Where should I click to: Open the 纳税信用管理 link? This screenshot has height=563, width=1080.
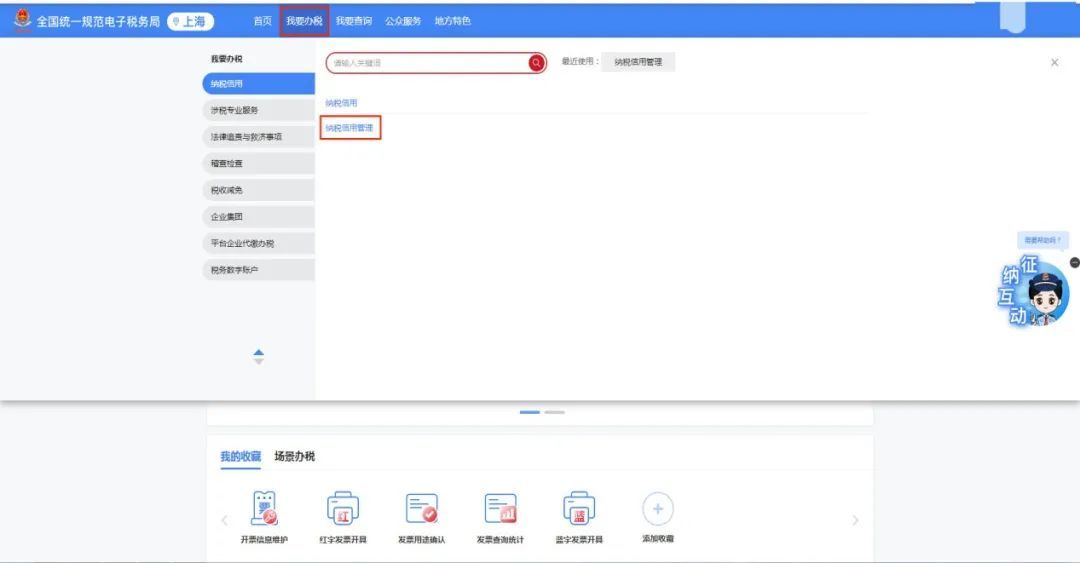point(350,128)
